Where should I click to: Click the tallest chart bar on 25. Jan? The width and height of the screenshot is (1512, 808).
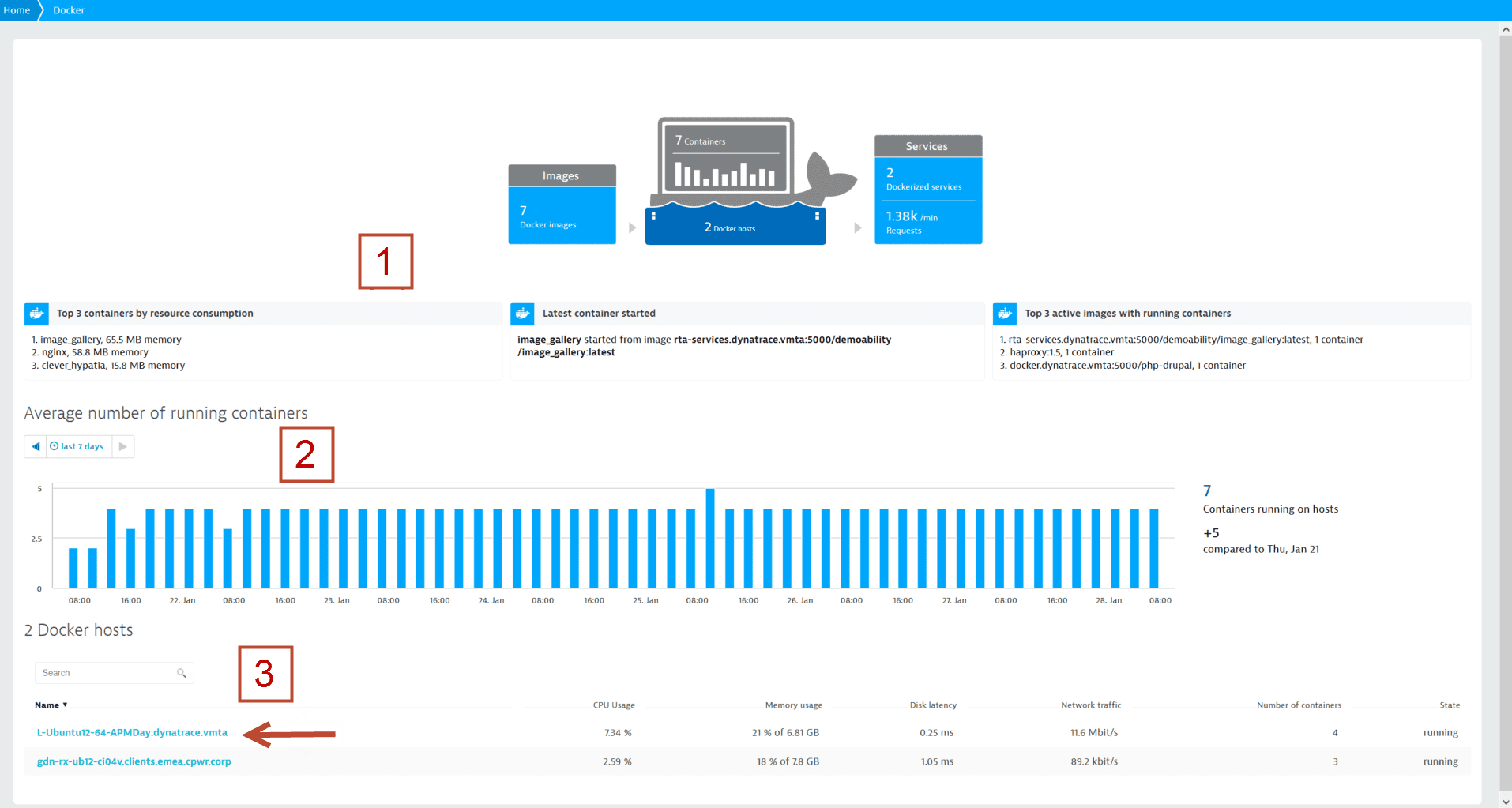point(710,538)
